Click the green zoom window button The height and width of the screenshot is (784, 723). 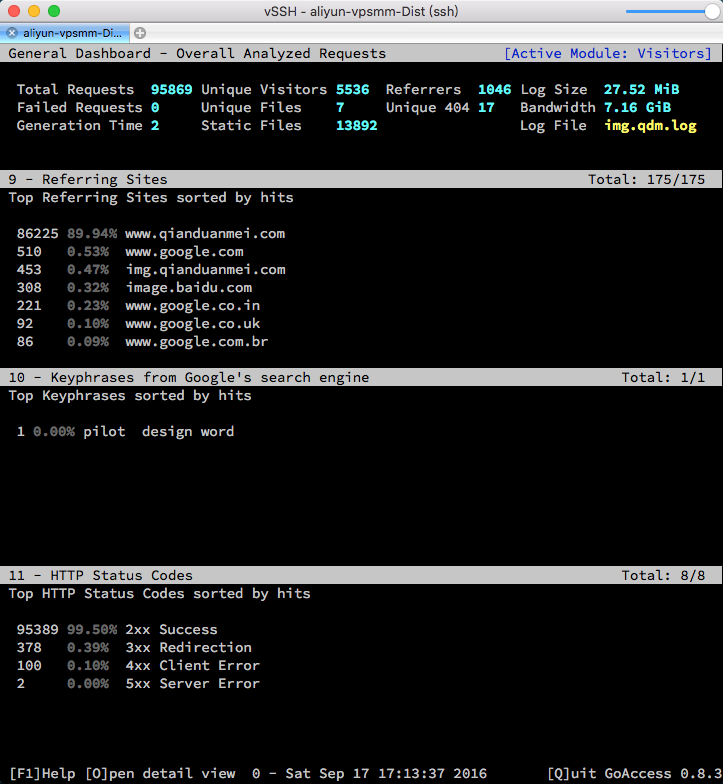coord(53,10)
